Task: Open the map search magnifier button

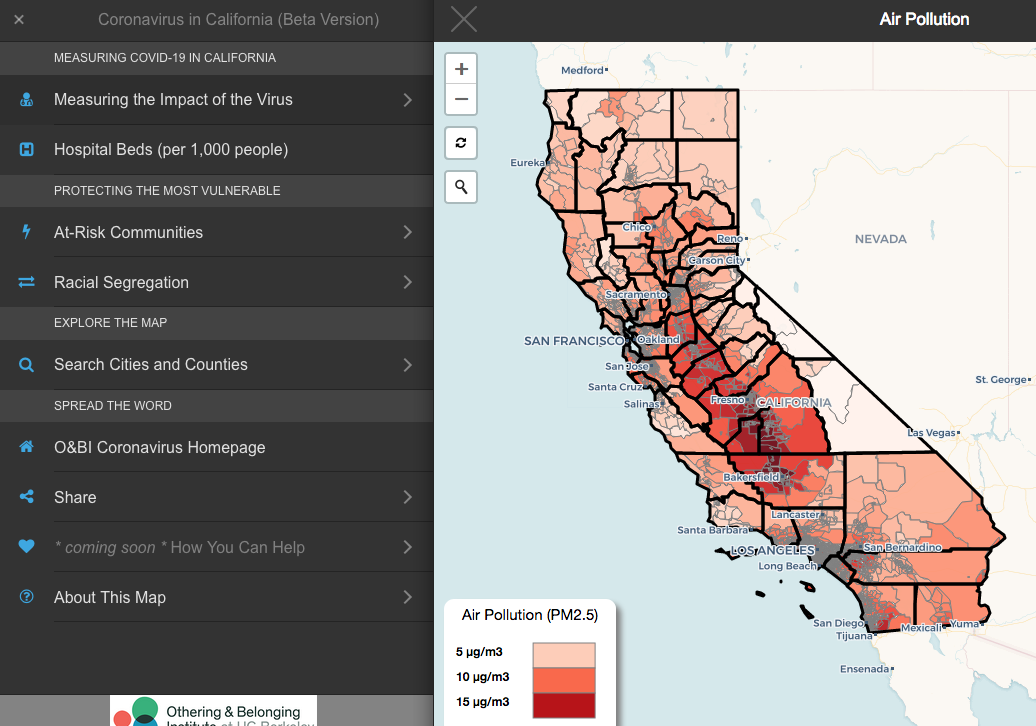Action: click(461, 188)
